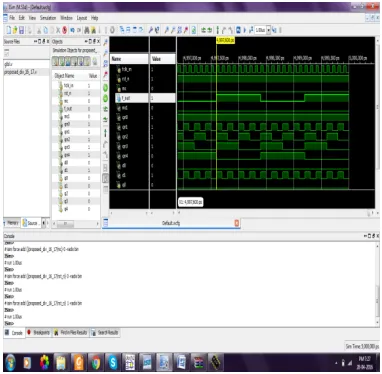Click Zoom In on the top toolbar

coord(166,30)
